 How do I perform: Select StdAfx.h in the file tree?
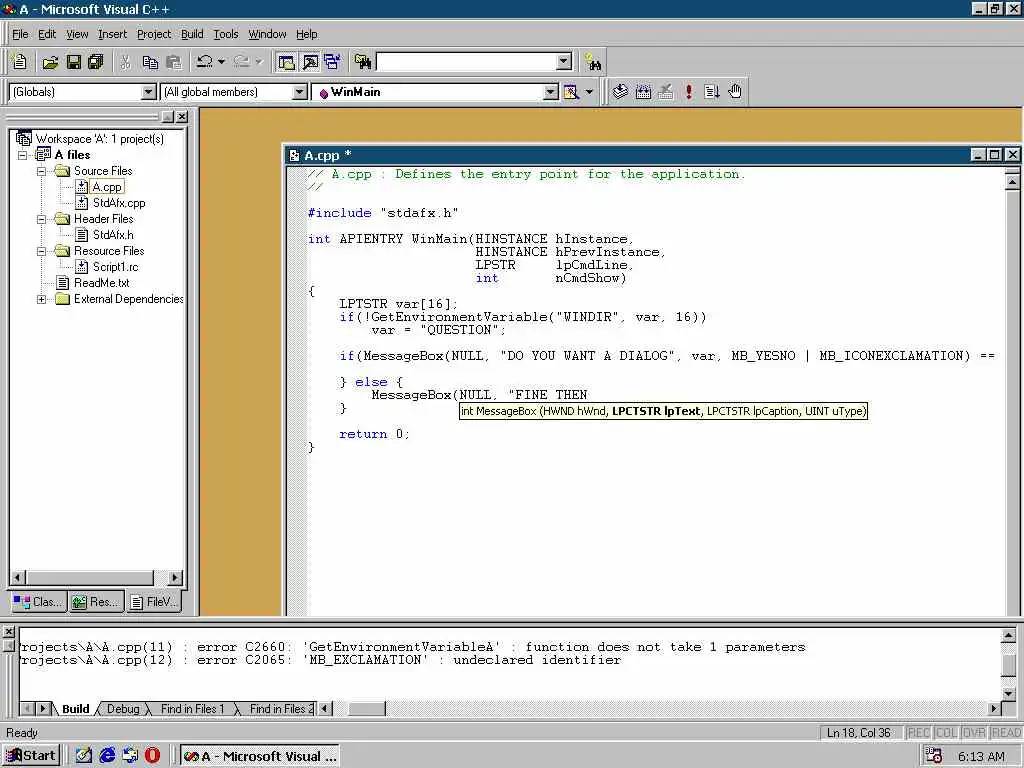coord(113,235)
